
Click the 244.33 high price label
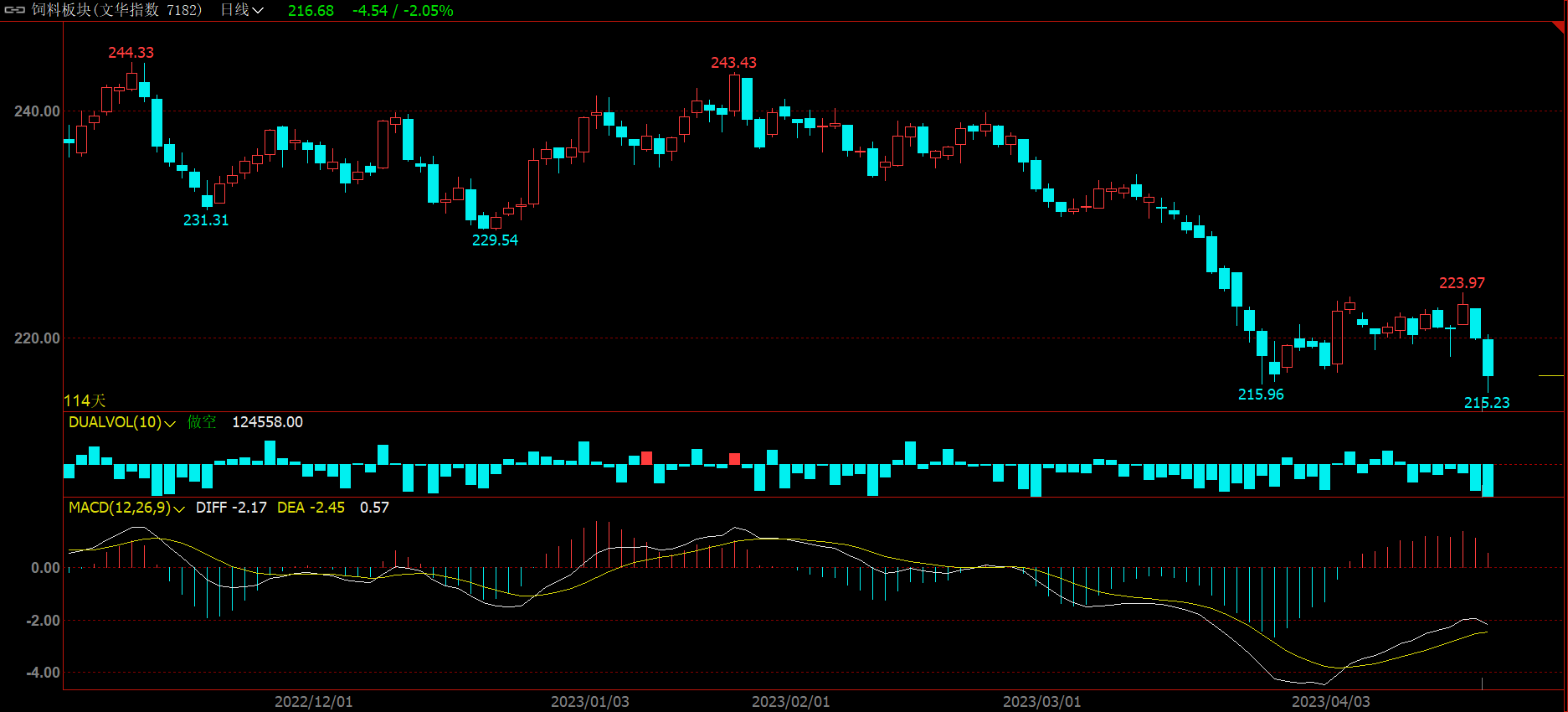(131, 53)
